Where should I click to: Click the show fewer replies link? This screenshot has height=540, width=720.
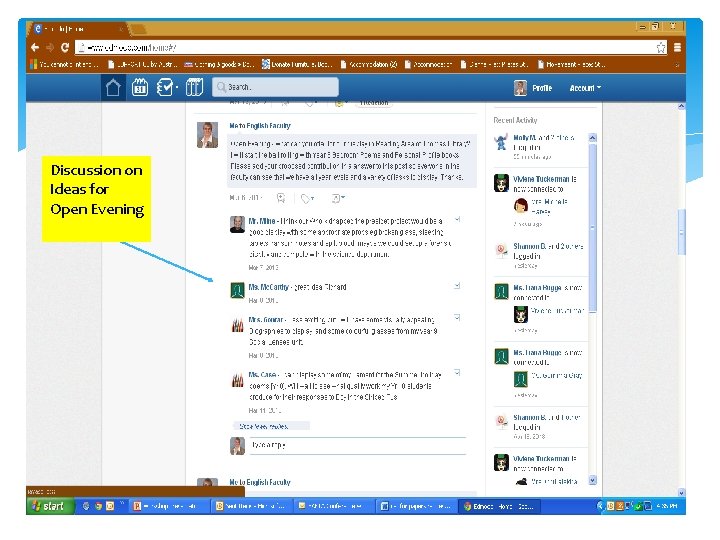(x=264, y=427)
